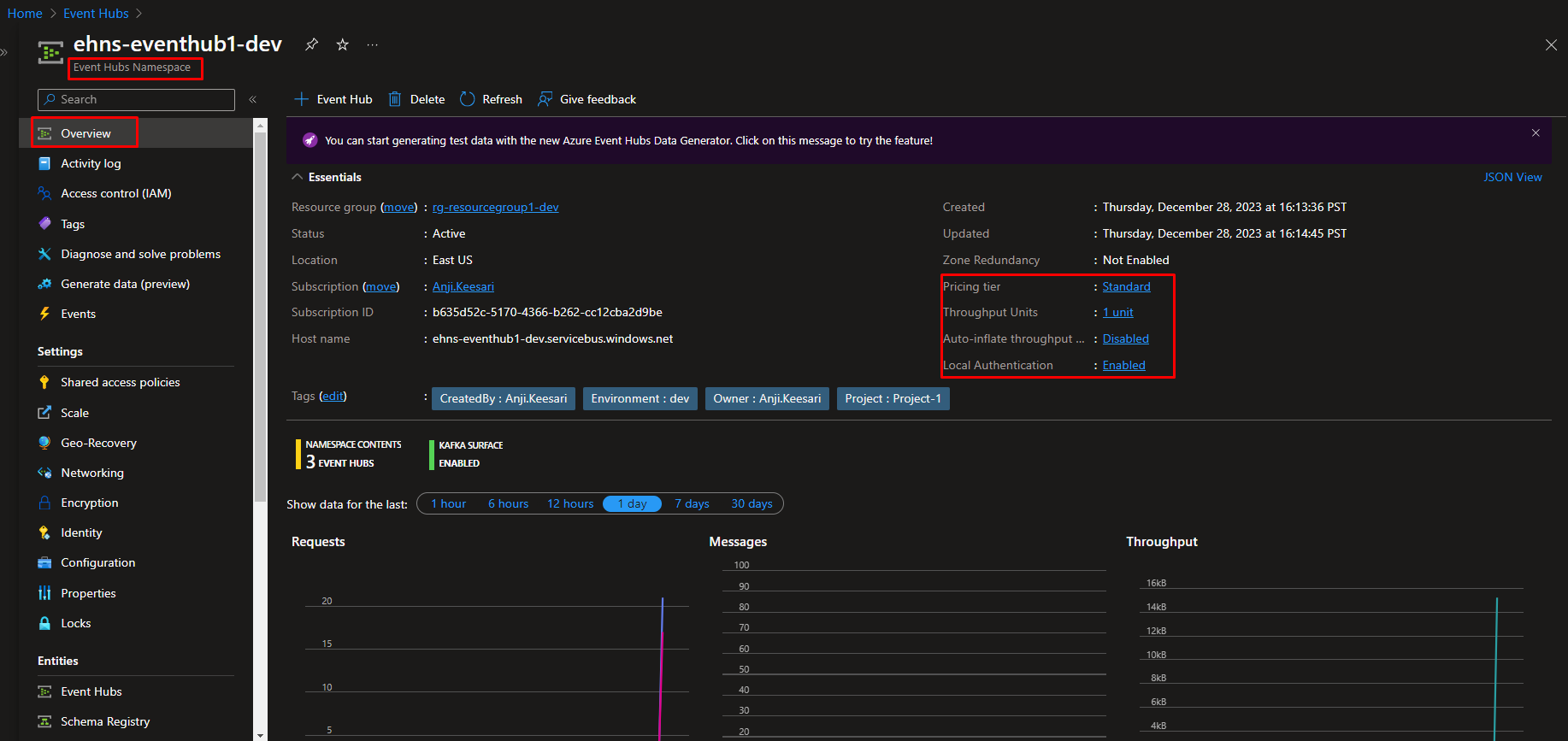This screenshot has width=1568, height=741.
Task: Open Networking settings
Action: (137, 473)
